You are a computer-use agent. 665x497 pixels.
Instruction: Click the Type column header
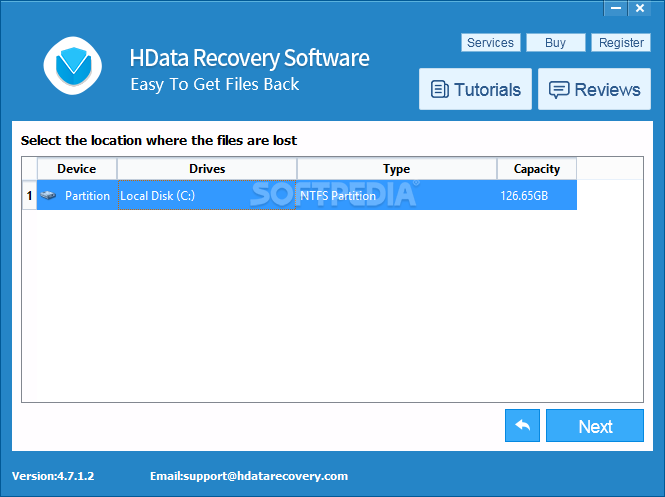click(397, 169)
